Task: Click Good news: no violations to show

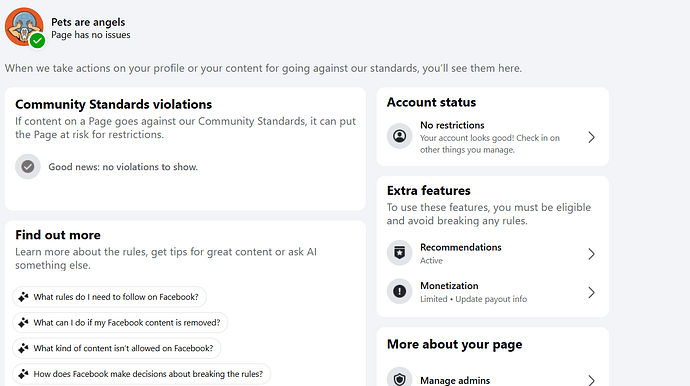Action: tap(123, 167)
